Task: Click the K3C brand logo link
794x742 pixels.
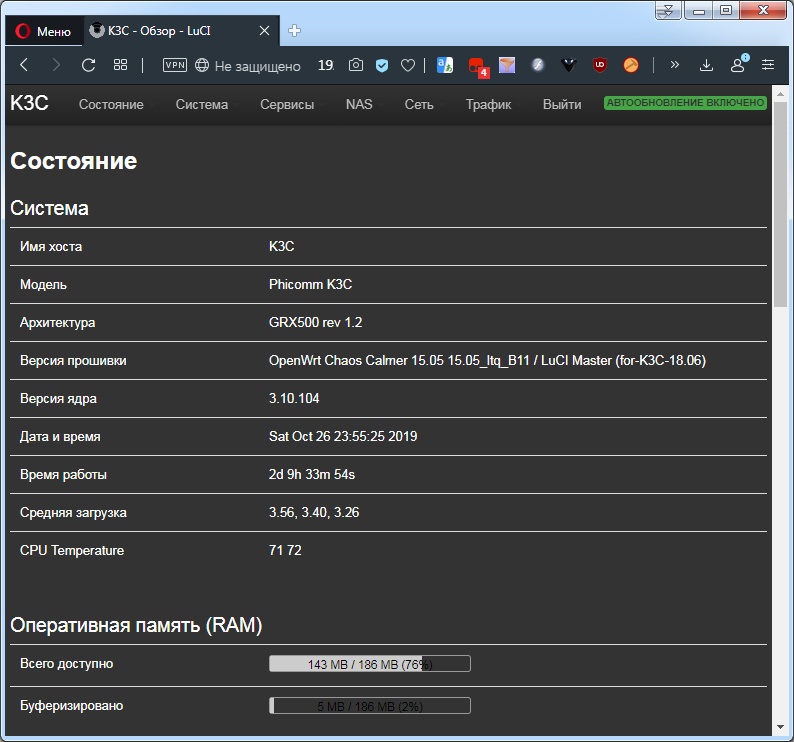Action: pos(29,103)
